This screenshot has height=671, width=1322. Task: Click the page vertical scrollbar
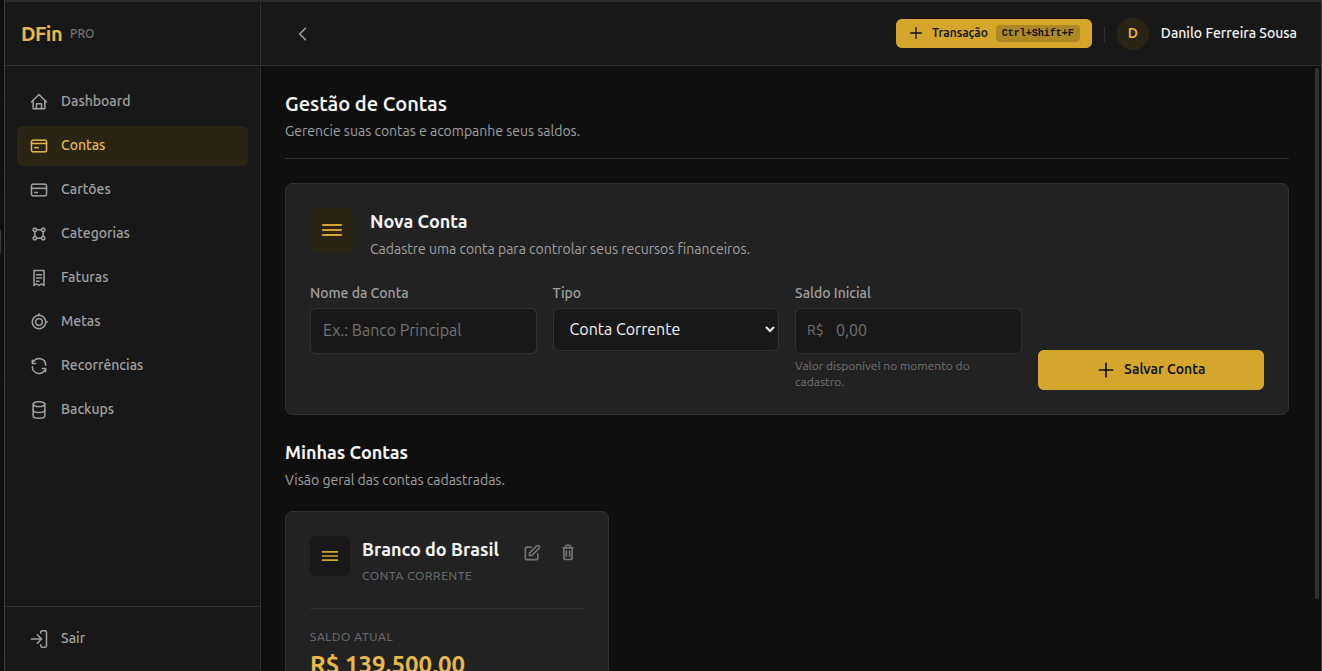1316,333
